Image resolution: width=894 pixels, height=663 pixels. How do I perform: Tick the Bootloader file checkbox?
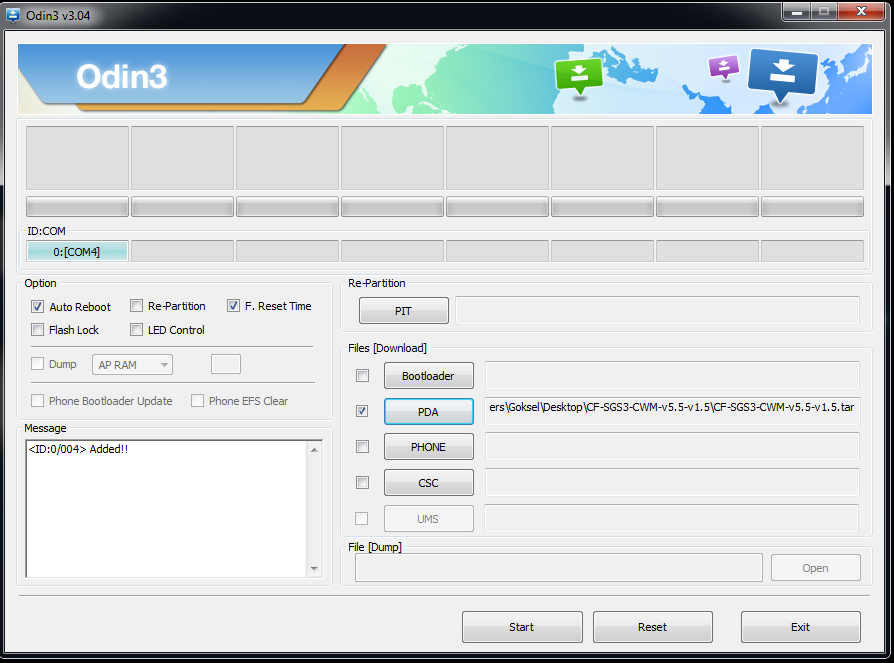click(x=362, y=376)
